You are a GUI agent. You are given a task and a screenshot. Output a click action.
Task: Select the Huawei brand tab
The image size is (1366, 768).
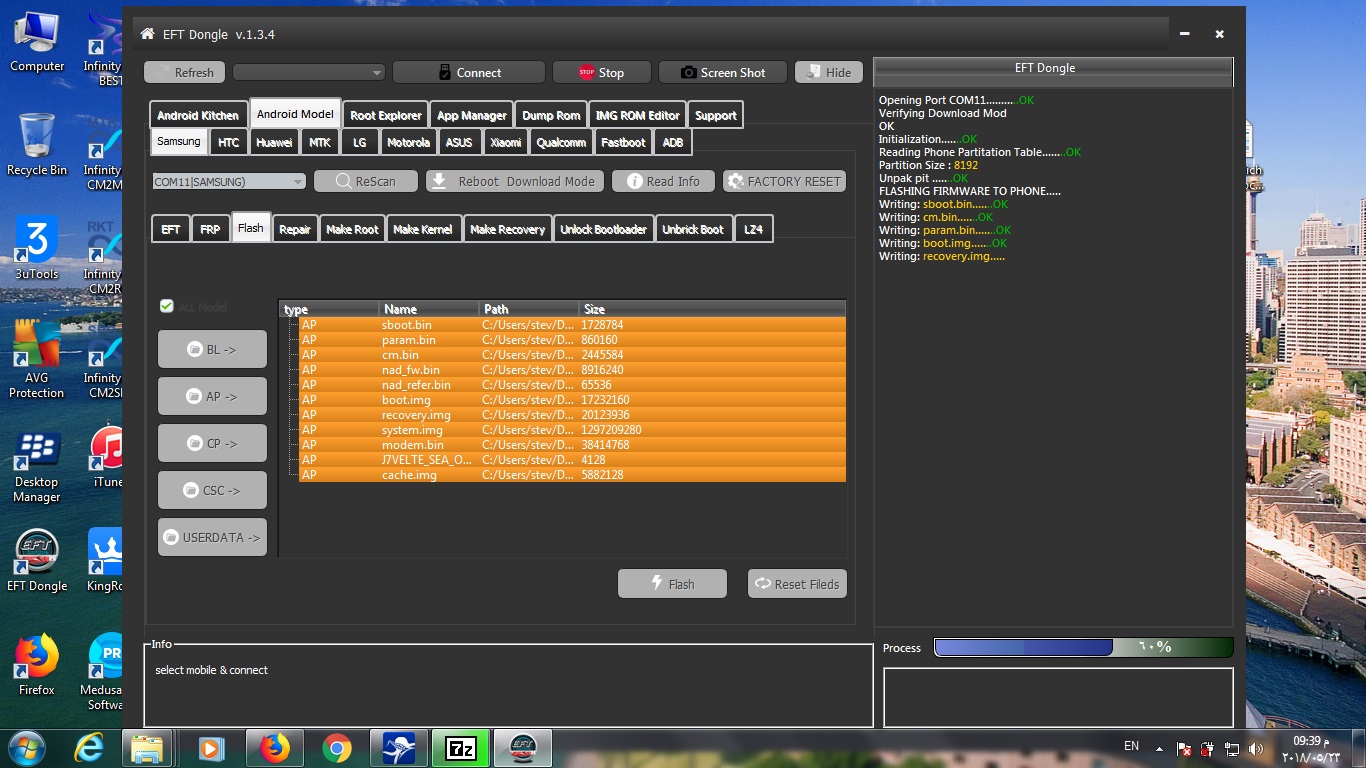tap(274, 142)
